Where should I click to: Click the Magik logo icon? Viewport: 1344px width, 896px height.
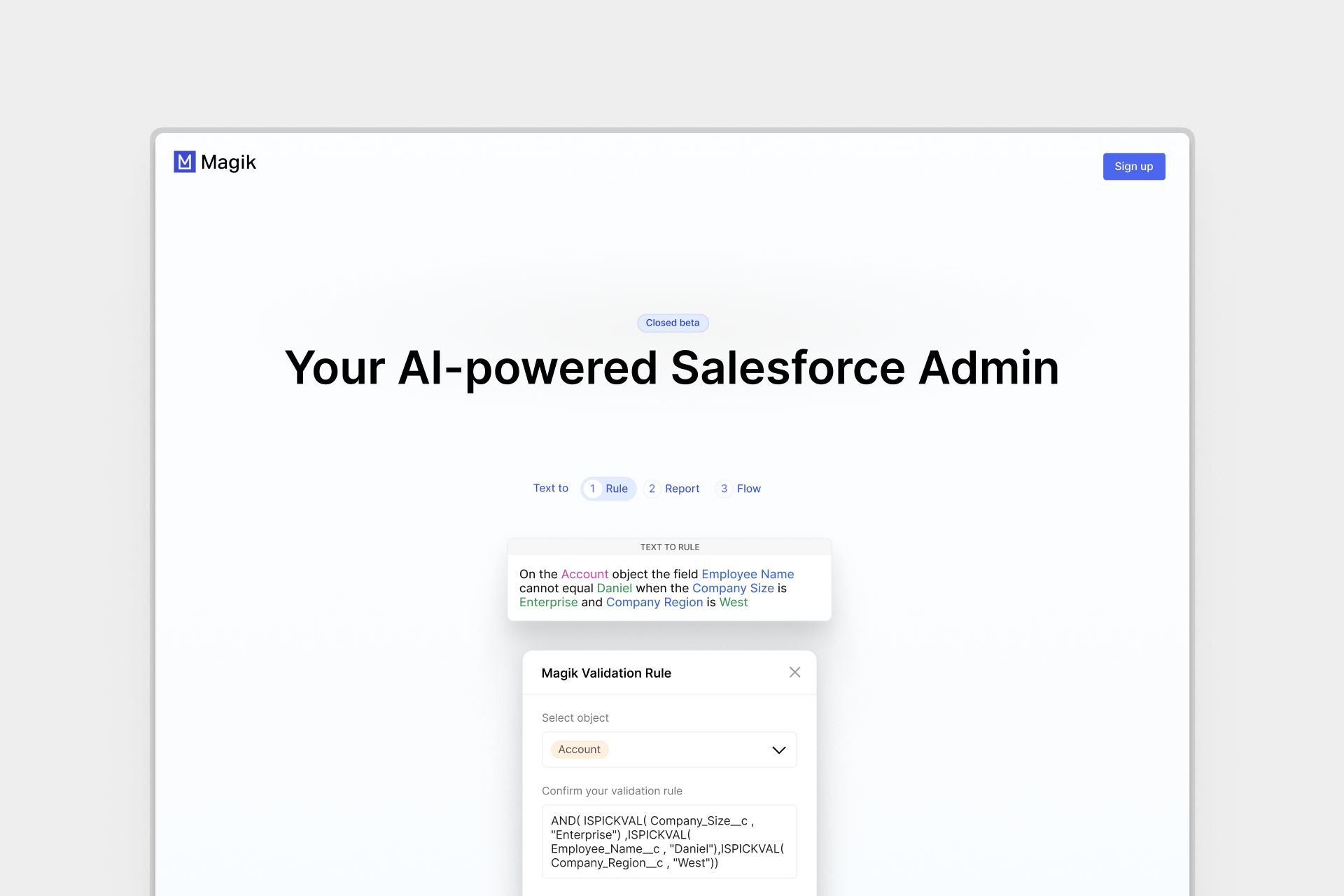coord(185,162)
